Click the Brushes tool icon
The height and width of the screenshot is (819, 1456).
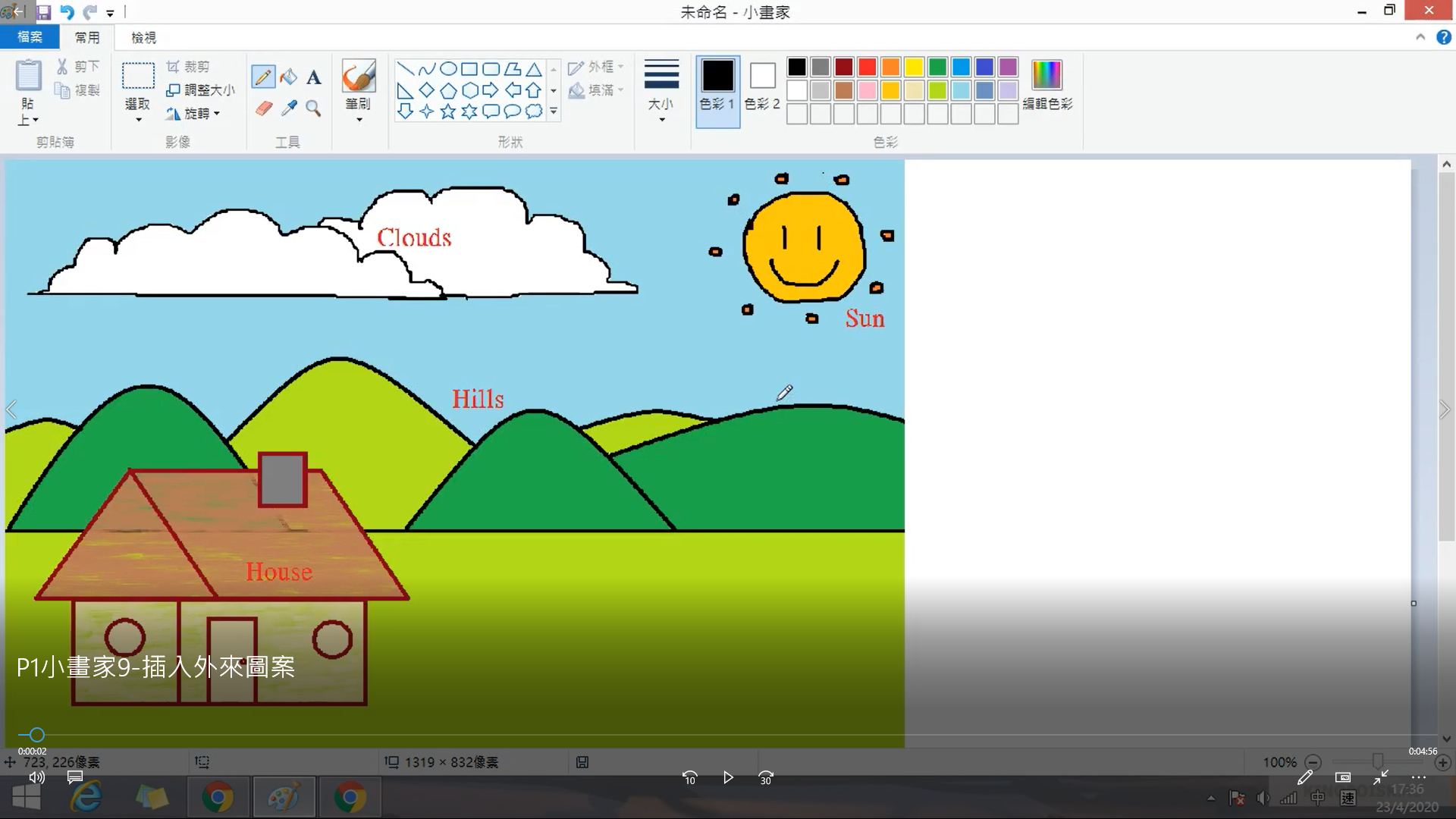coord(358,76)
